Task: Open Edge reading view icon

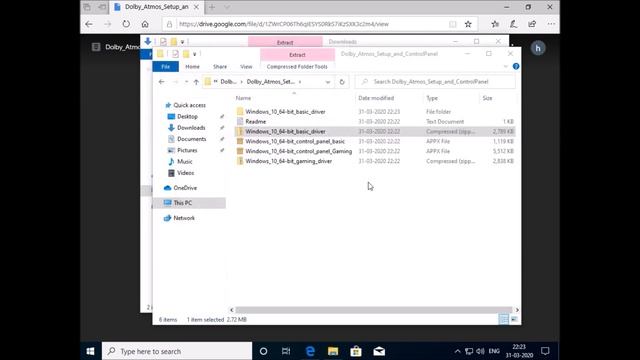Action: pos(453,24)
